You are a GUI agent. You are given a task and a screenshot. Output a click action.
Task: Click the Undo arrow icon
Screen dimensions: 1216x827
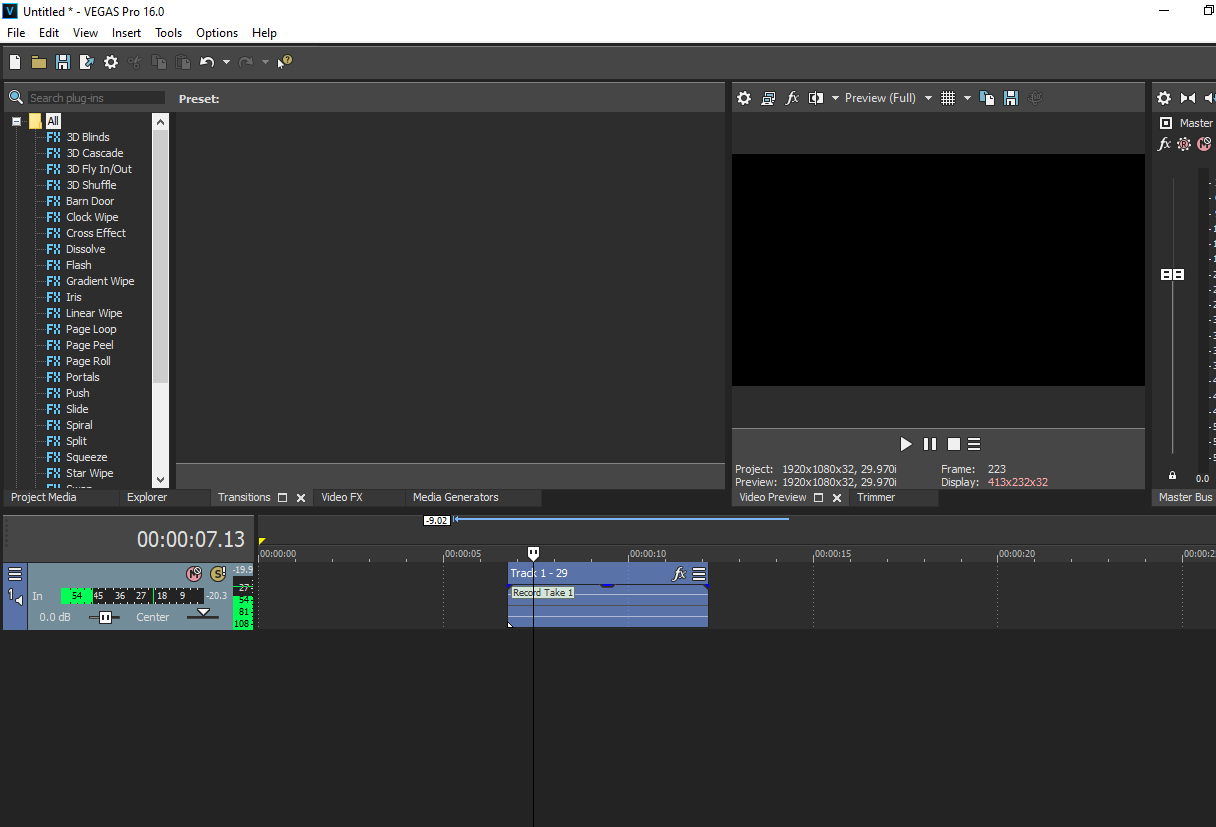click(206, 62)
